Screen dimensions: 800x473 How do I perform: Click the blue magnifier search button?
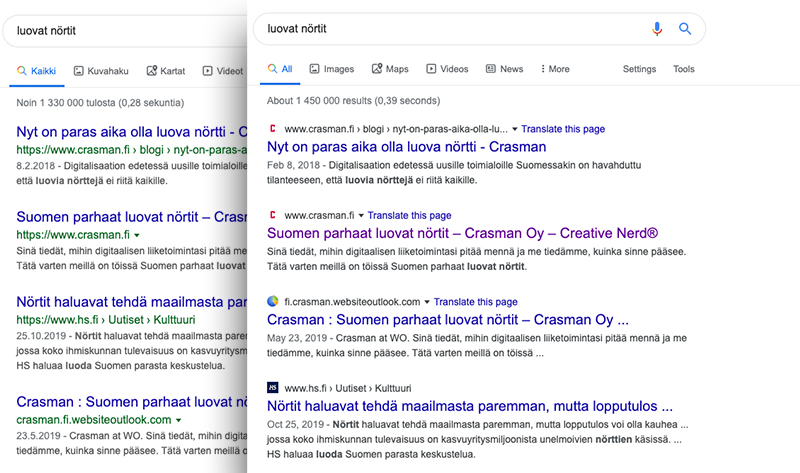click(x=685, y=29)
